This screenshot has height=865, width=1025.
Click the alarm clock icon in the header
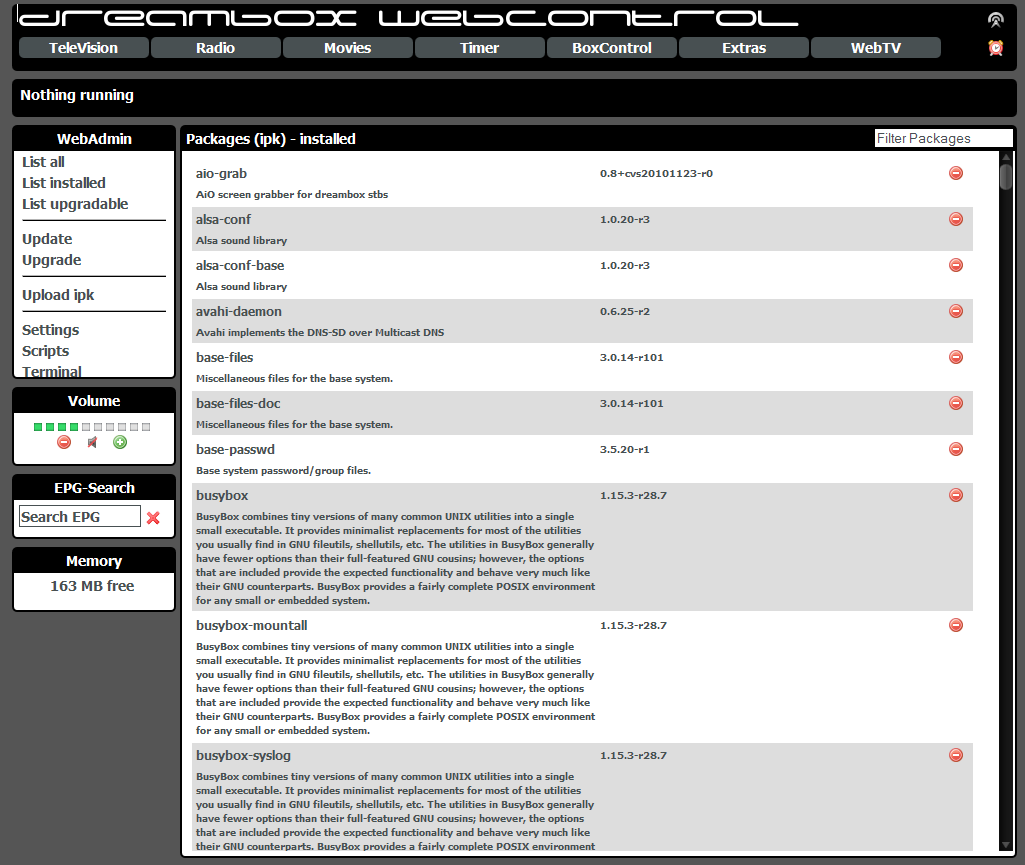tap(996, 48)
